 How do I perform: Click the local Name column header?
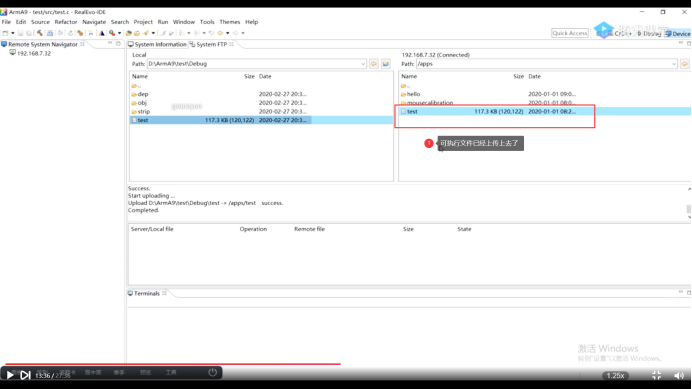tap(140, 76)
